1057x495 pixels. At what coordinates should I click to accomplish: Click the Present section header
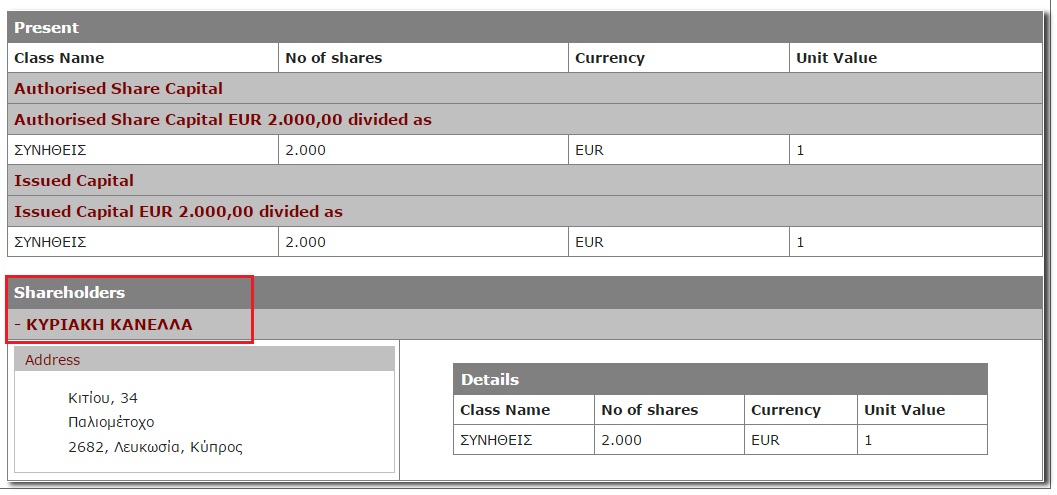point(47,27)
